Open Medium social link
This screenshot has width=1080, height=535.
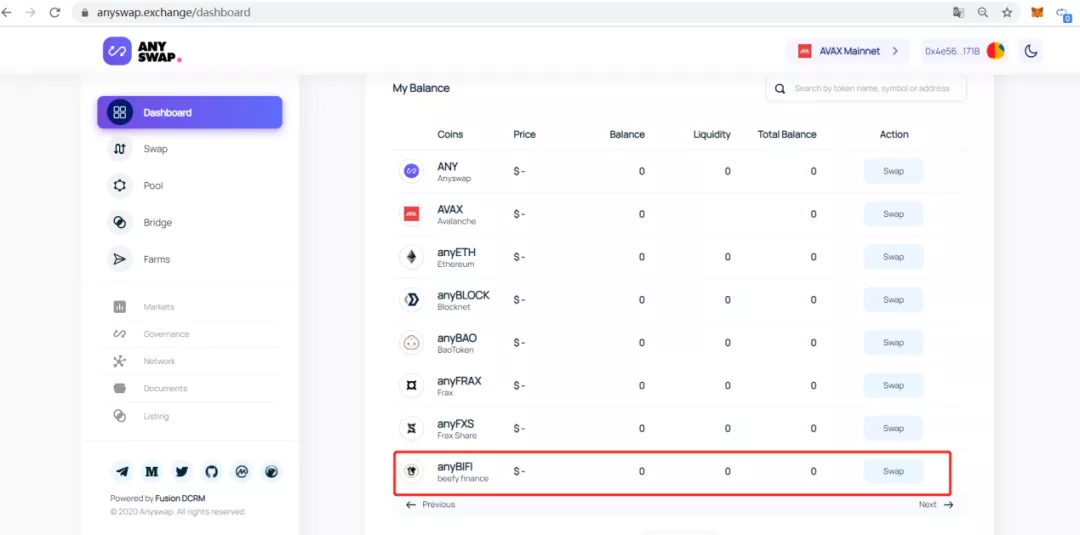coord(152,472)
